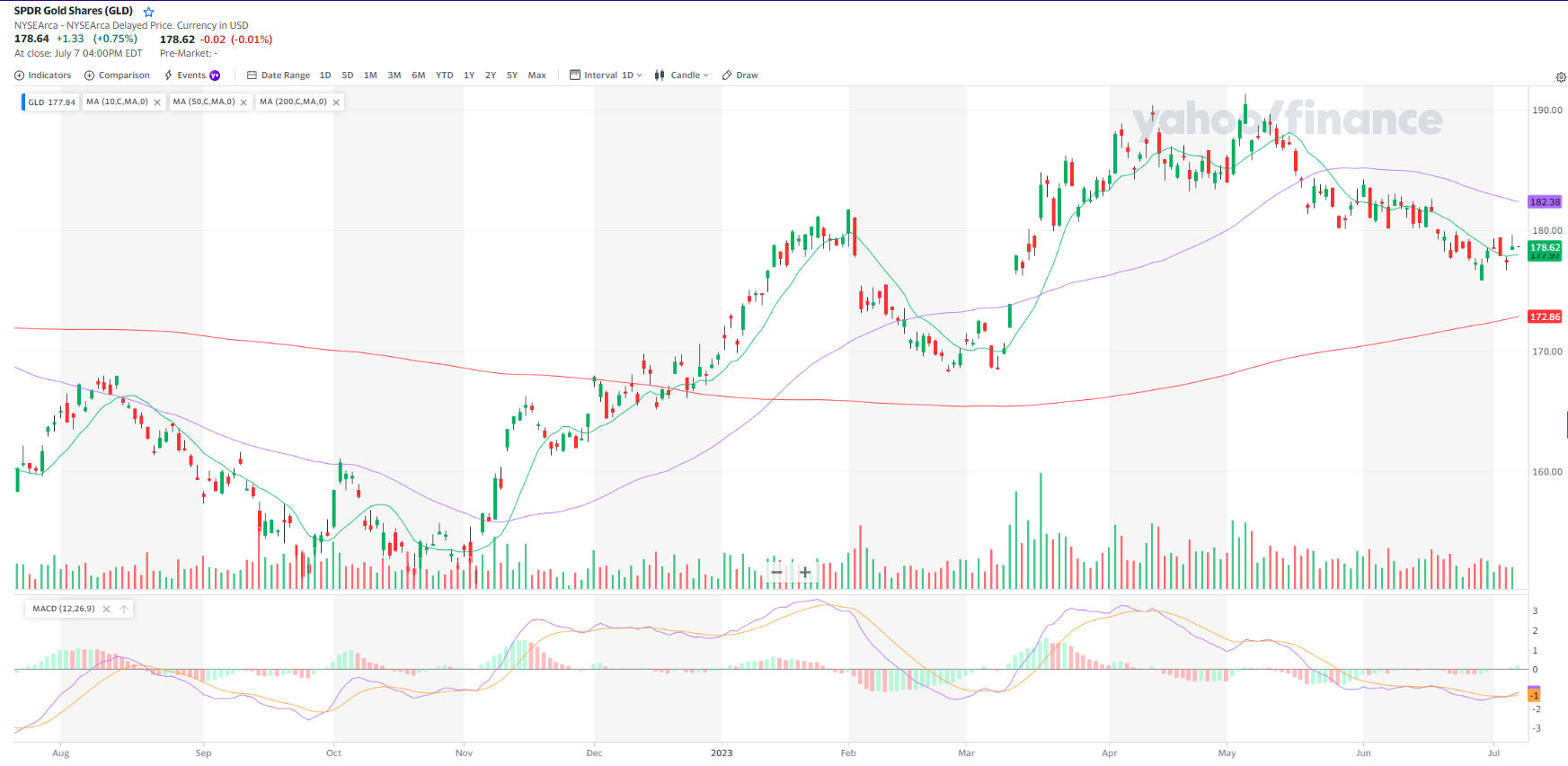The image size is (1568, 766).
Task: Remove the MA (10,C,MA,0) indicator
Action: point(157,102)
